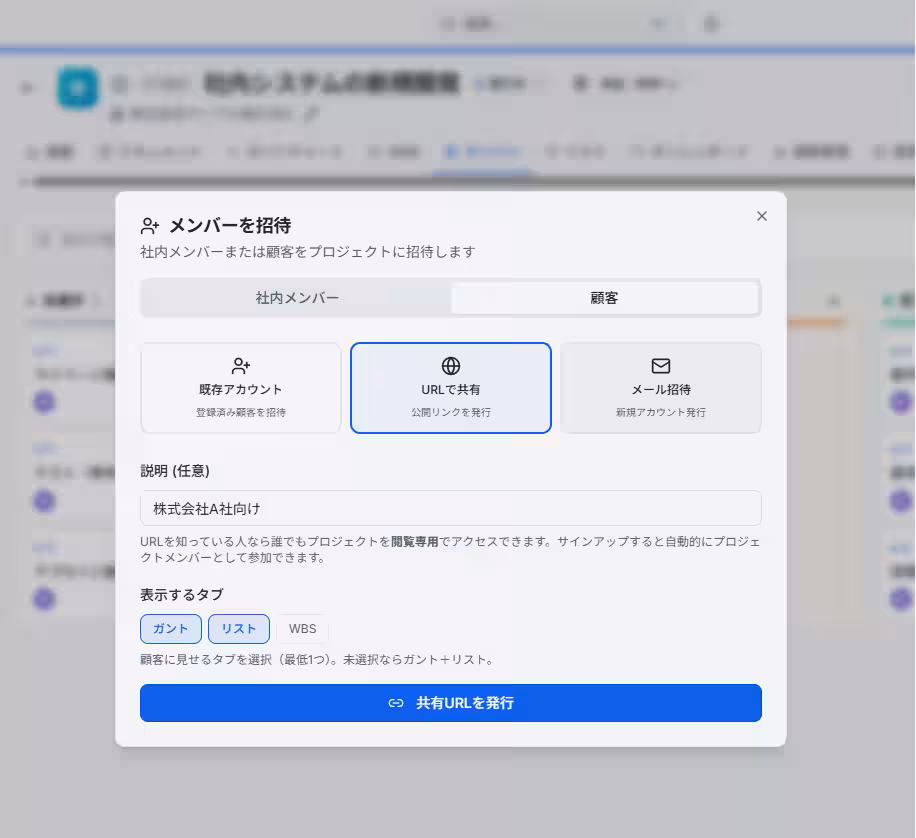Switch to the 顧客 tab
The width and height of the screenshot is (916, 838).
(604, 298)
